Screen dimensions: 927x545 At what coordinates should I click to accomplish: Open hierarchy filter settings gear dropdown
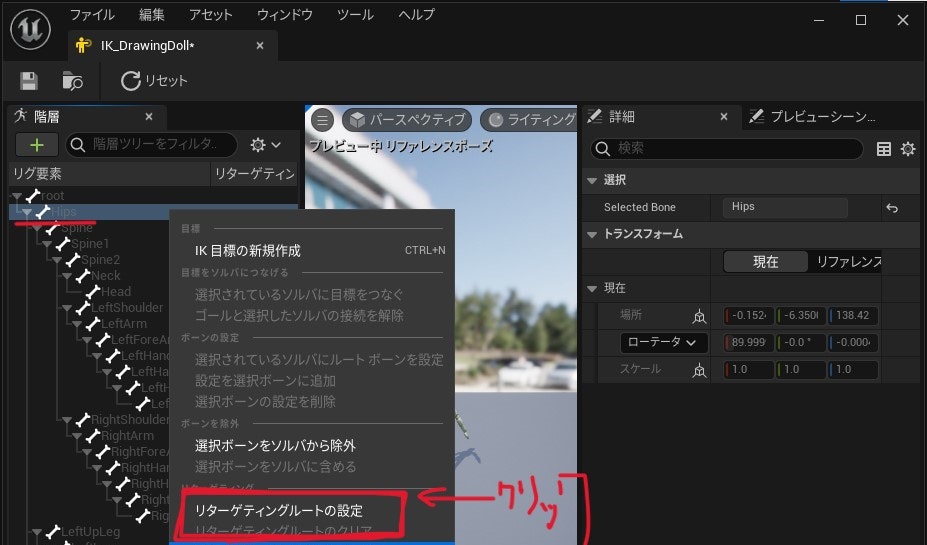(265, 145)
